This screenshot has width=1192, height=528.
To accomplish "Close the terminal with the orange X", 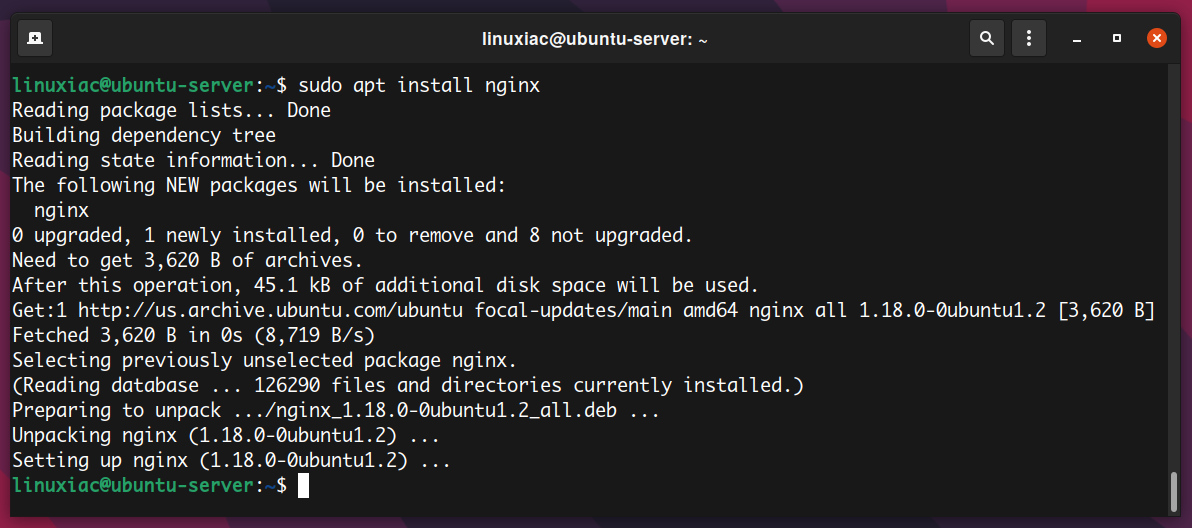I will (1157, 38).
